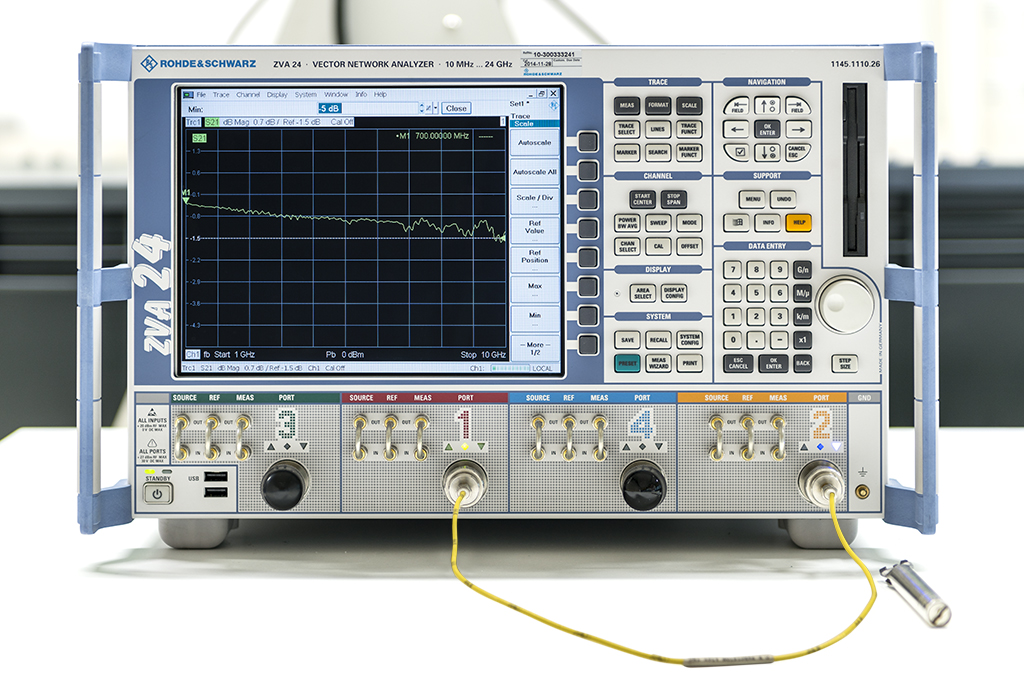Push the SCALE hardware key in Trace section
The height and width of the screenshot is (683, 1024).
pos(690,105)
